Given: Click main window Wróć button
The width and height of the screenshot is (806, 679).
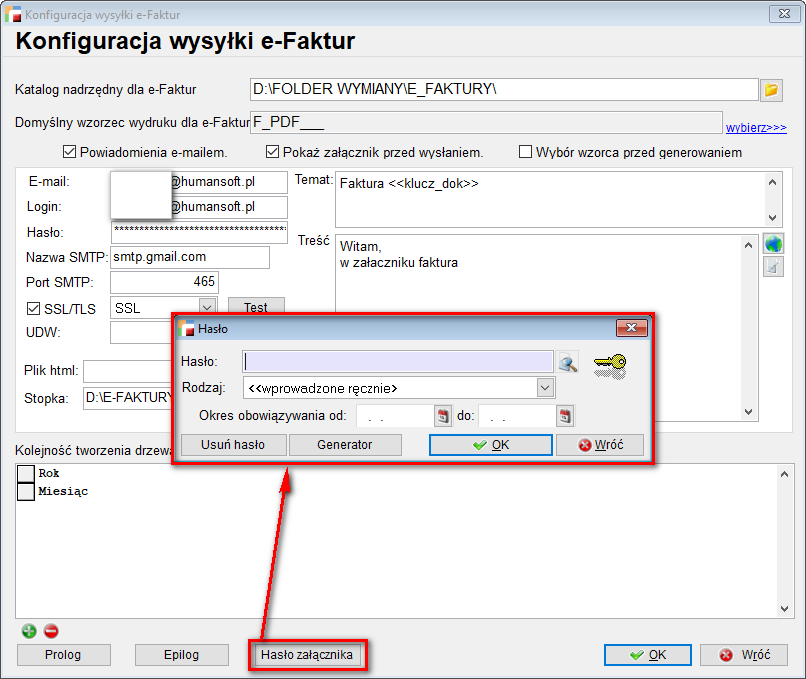Looking at the screenshot, I should 744,655.
